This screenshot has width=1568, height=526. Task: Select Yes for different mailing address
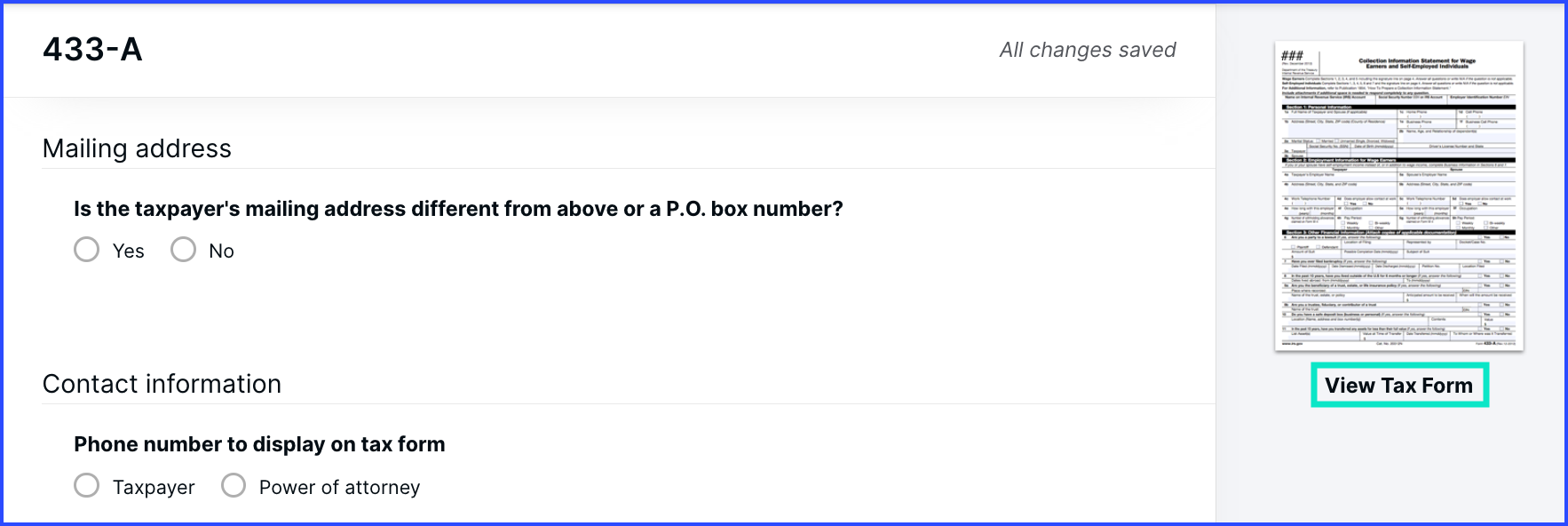click(x=86, y=250)
